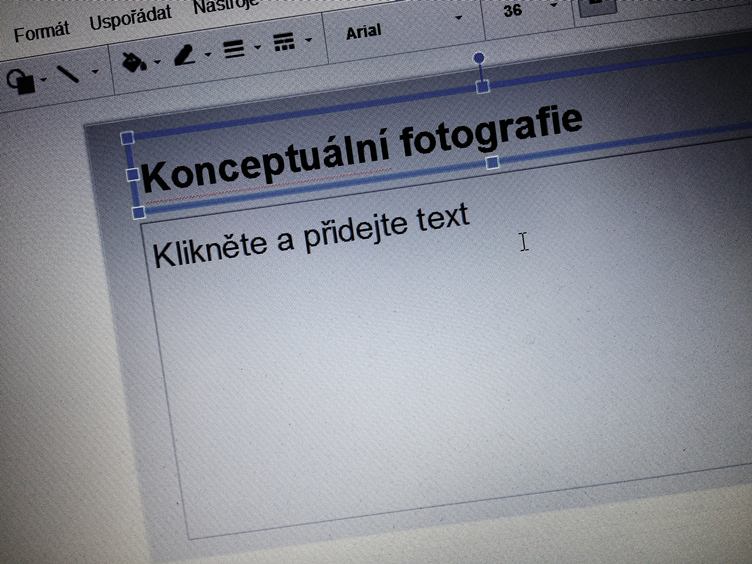Open fill color dropdown arrow
The image size is (752, 564).
pyautogui.click(x=157, y=61)
